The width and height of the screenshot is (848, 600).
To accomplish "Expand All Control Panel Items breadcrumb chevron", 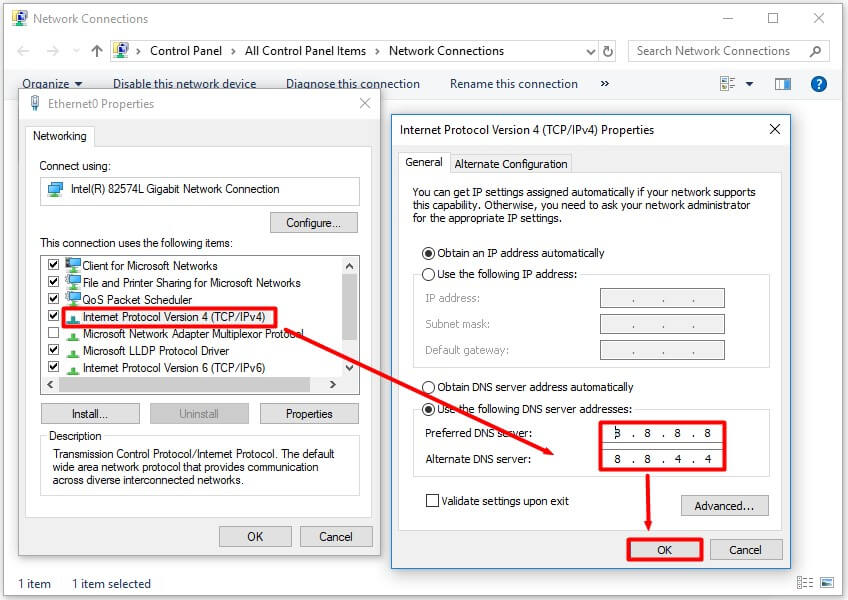I will tap(377, 51).
